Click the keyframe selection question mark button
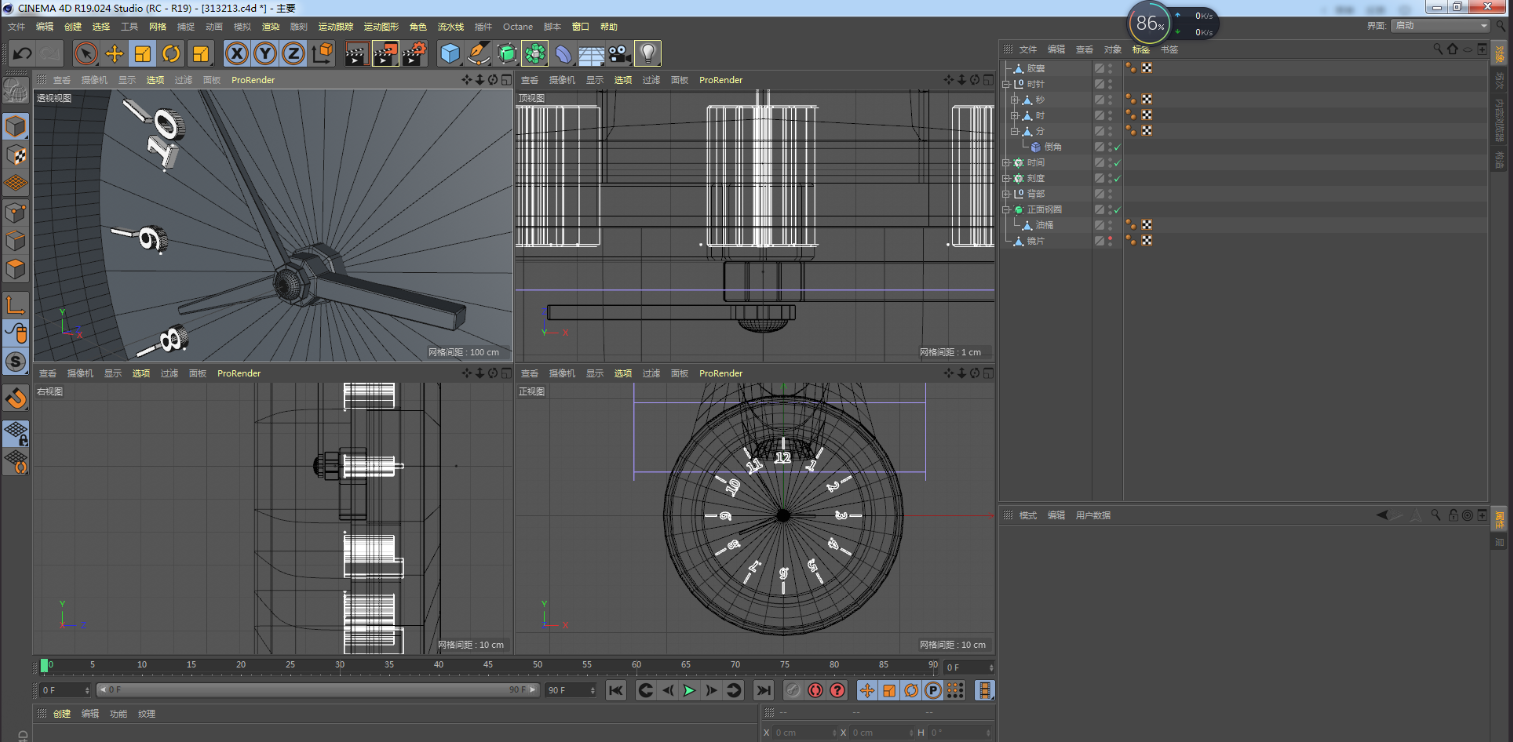 [x=838, y=690]
